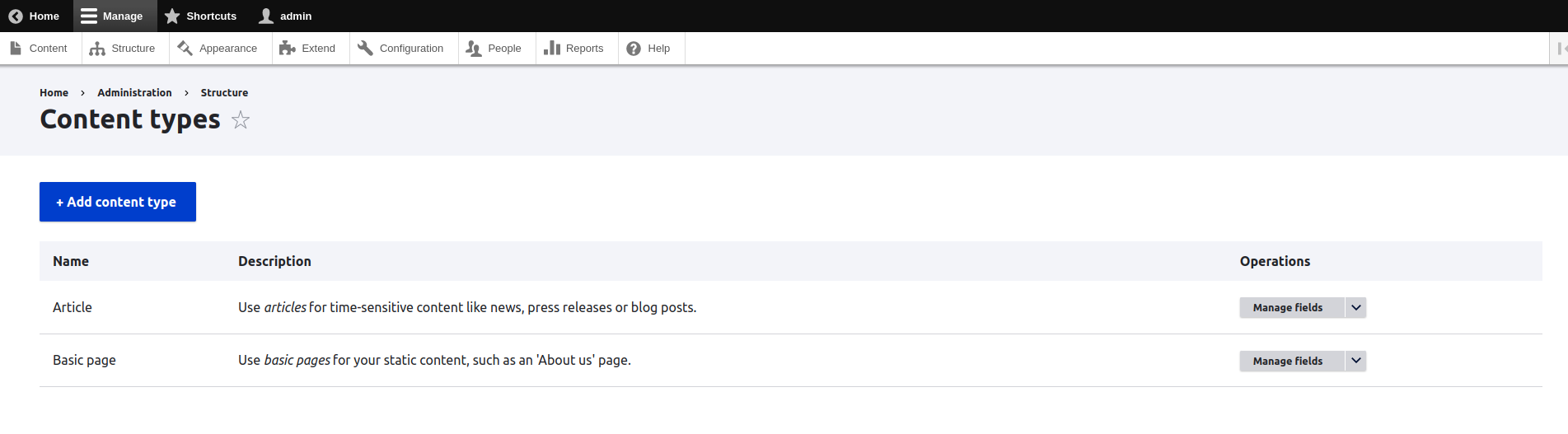
Task: Go to Structure breadcrumb link
Action: tap(224, 93)
